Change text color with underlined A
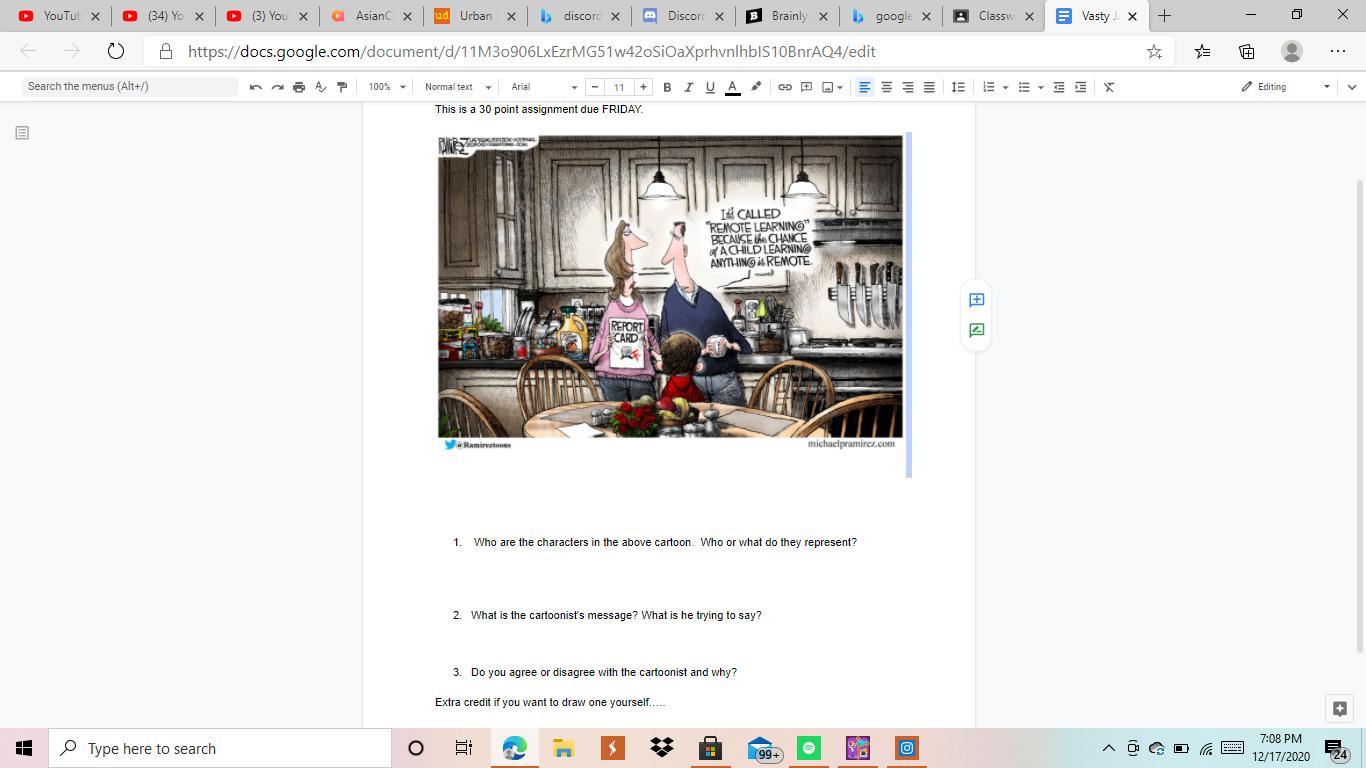 732,87
